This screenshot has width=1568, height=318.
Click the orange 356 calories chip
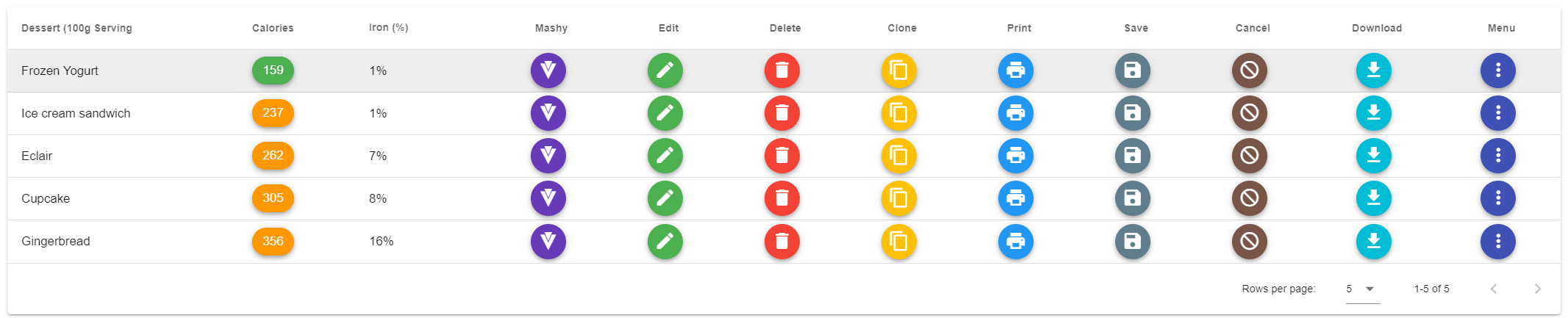[273, 241]
